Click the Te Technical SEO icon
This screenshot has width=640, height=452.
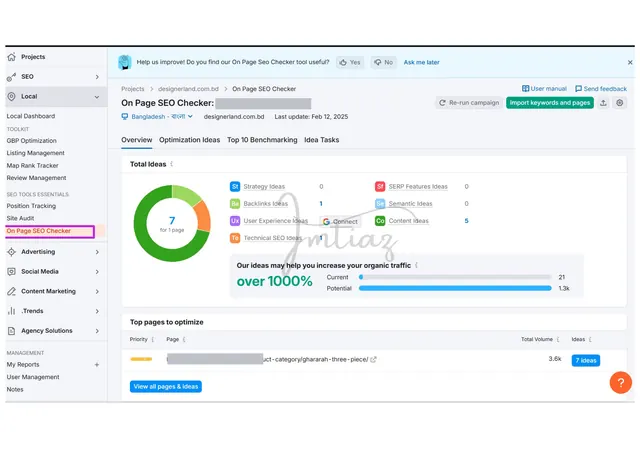235,238
